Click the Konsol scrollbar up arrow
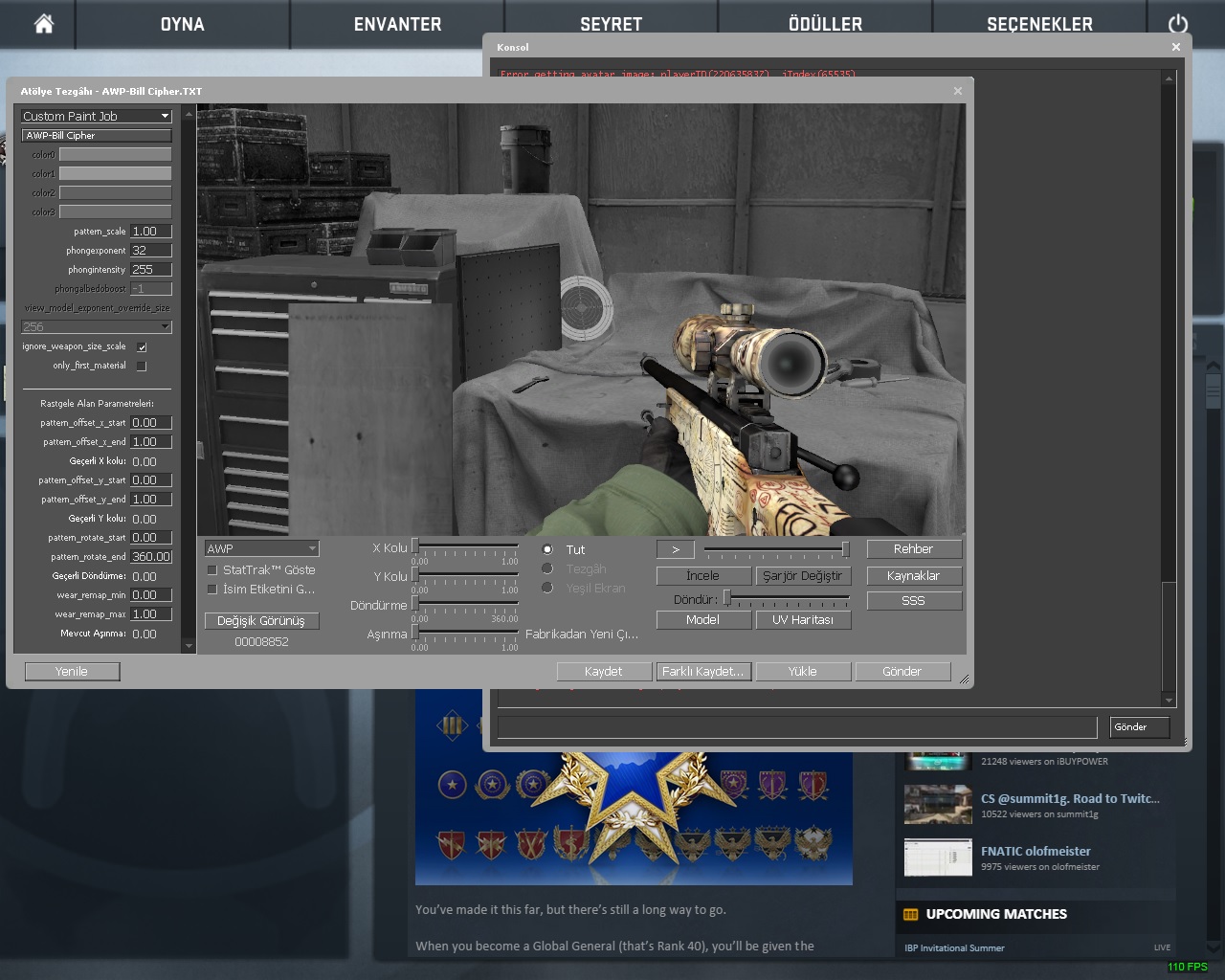This screenshot has height=980, width=1225. 1169,78
